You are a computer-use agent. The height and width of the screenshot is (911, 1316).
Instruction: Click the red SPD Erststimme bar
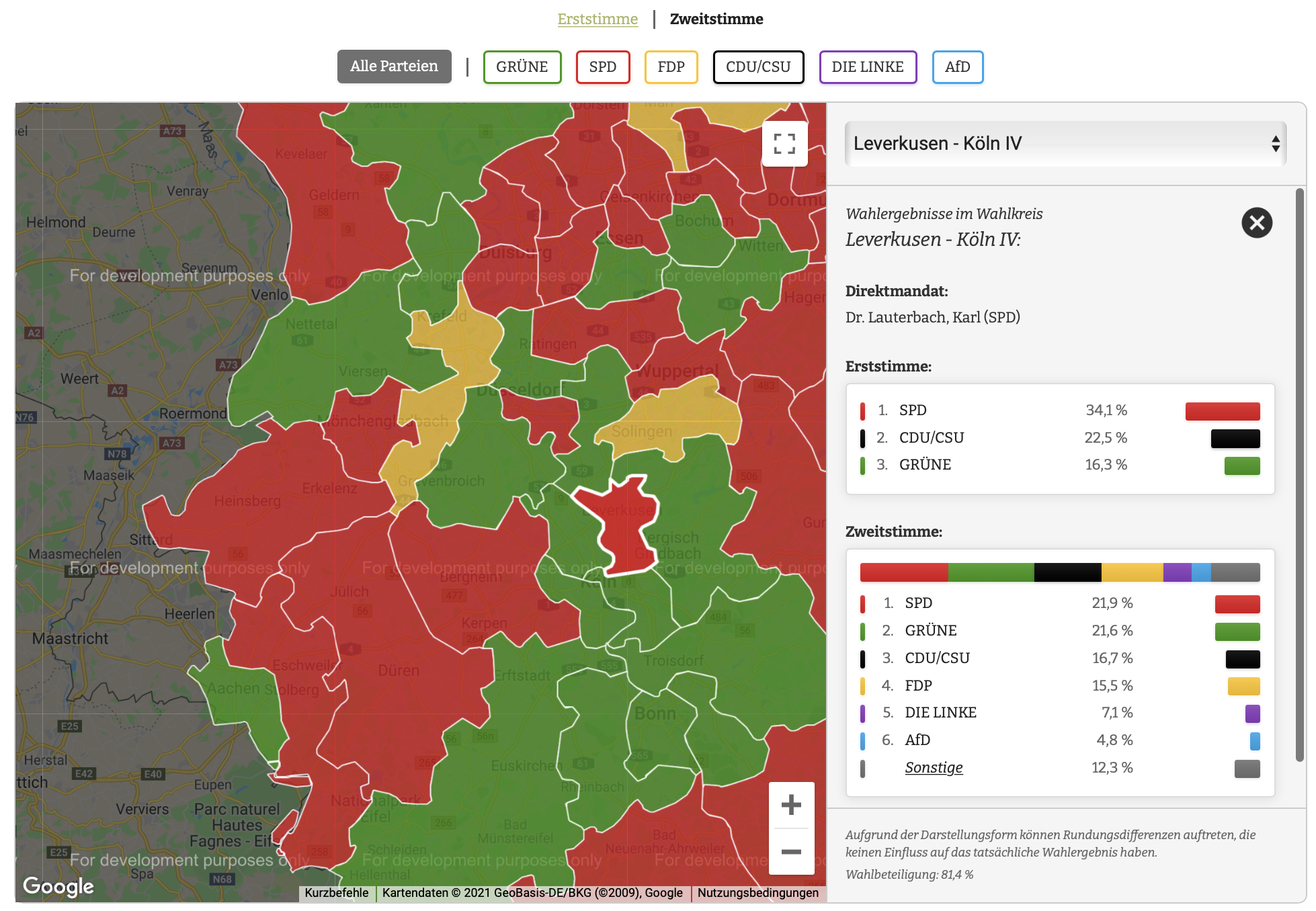[x=1222, y=411]
